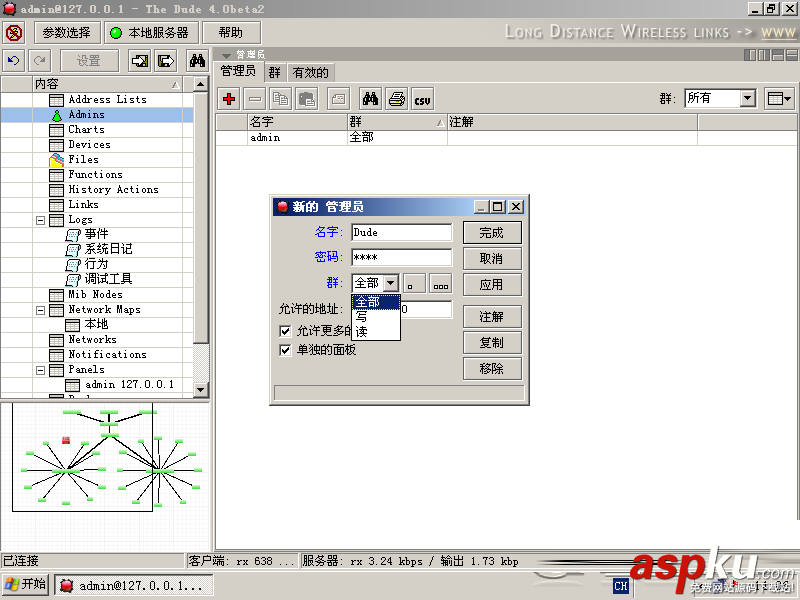Click the Admins green person icon in tree
This screenshot has height=600, width=800.
point(57,115)
